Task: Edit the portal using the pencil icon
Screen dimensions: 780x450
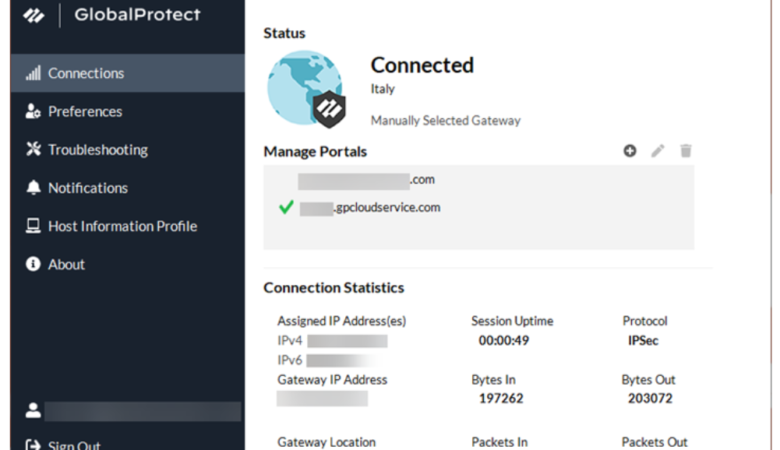Action: 657,151
